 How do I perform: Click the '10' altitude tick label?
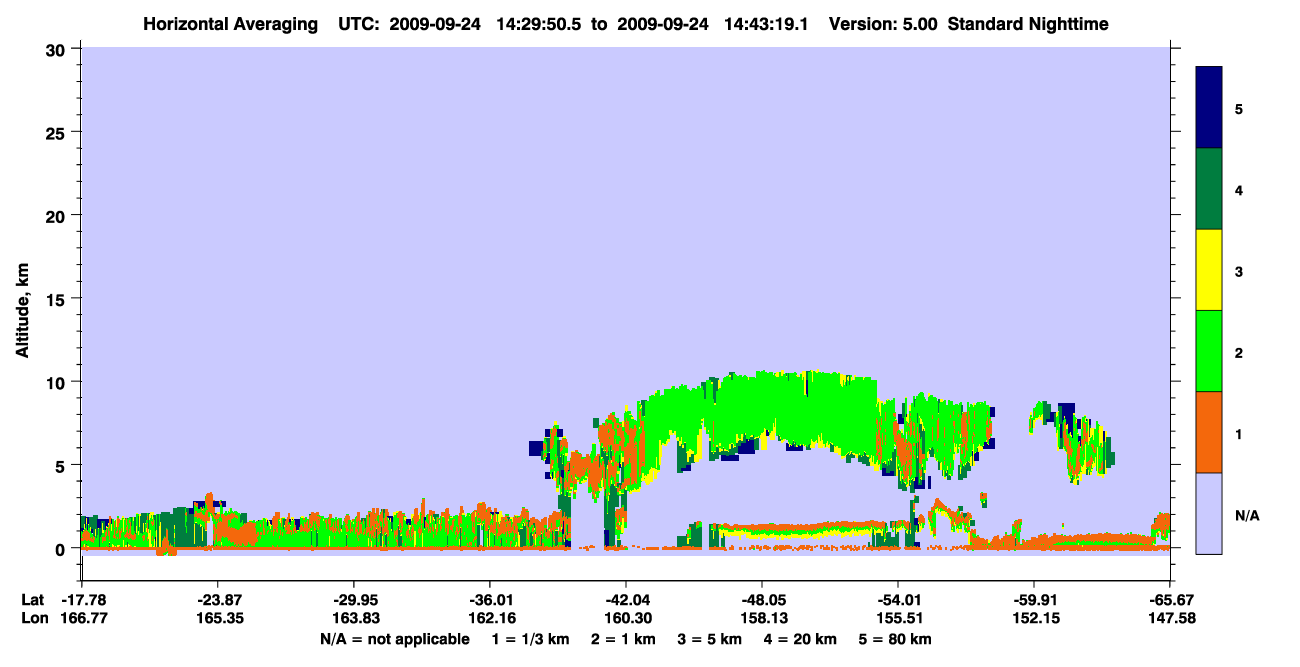tap(58, 382)
